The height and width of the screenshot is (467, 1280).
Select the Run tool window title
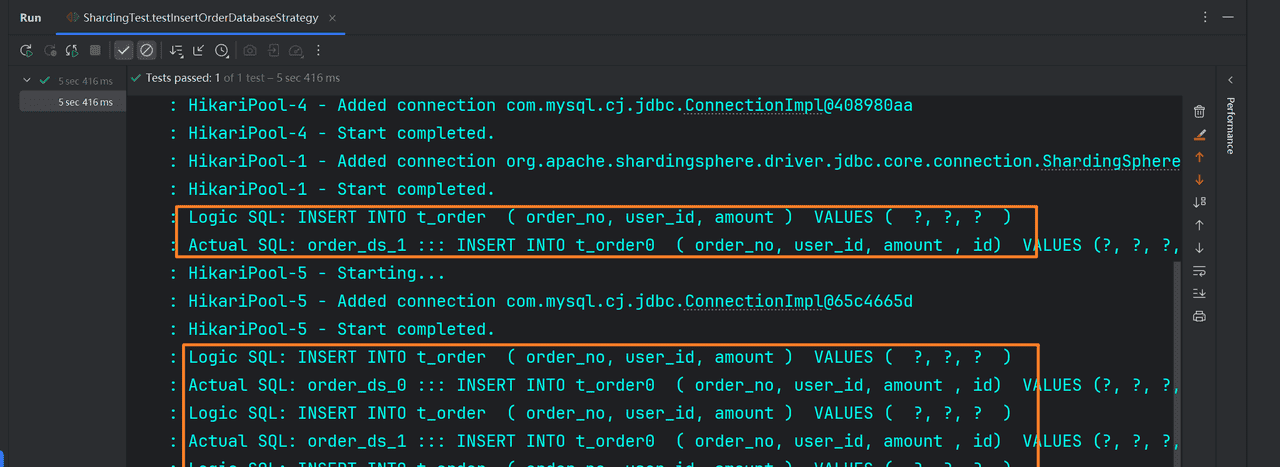click(31, 18)
